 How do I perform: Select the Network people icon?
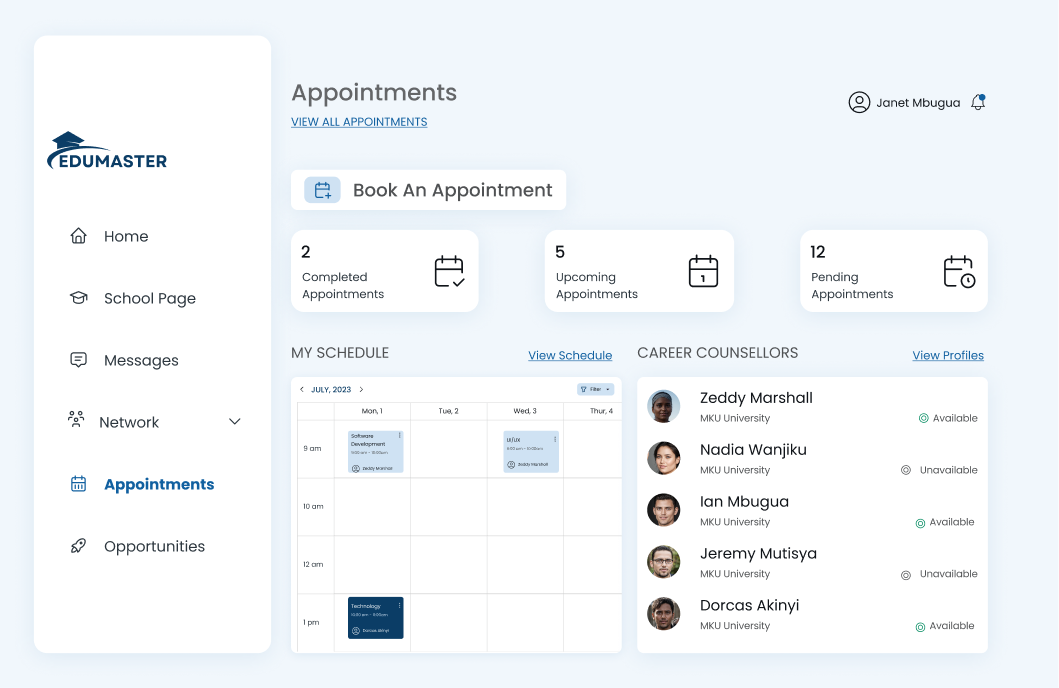tap(78, 421)
